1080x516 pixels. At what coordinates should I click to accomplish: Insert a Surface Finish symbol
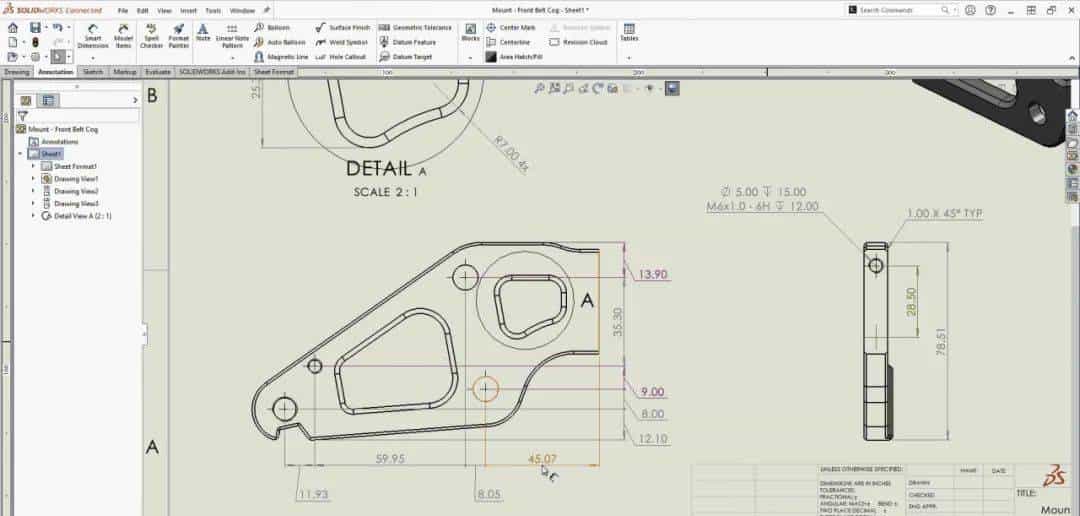click(342, 28)
